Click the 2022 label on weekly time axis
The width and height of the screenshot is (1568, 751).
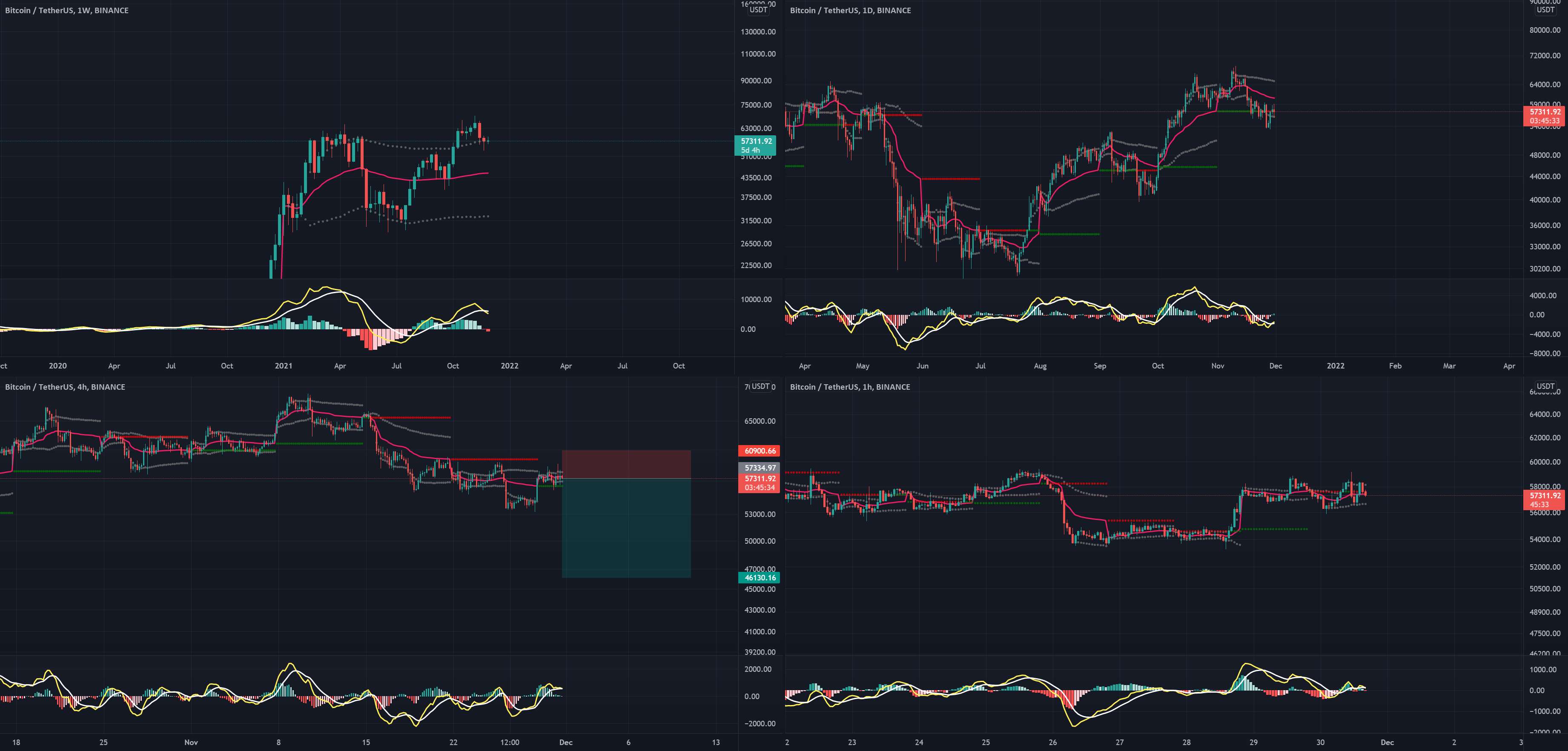click(x=510, y=366)
